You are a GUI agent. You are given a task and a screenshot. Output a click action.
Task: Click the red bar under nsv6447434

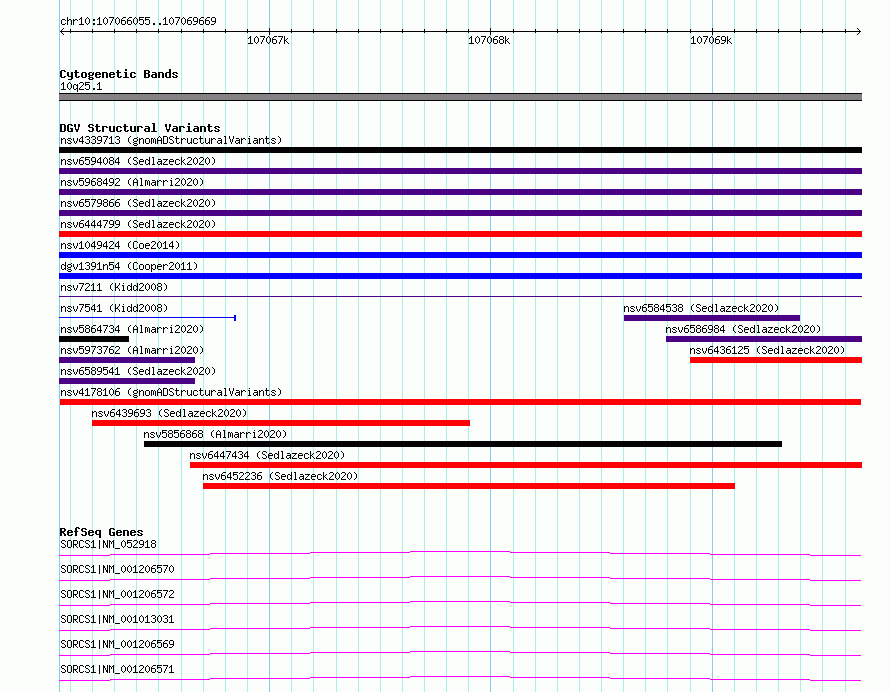click(x=526, y=465)
